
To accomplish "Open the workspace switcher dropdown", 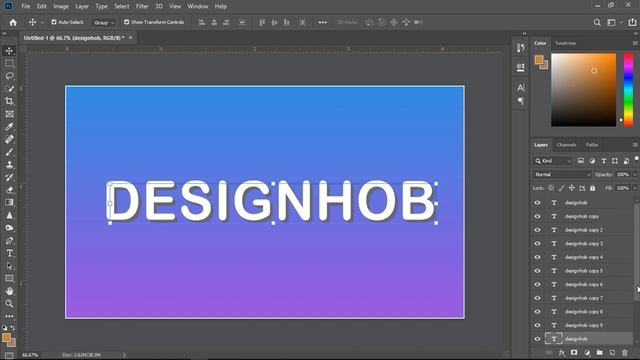I will pos(613,22).
